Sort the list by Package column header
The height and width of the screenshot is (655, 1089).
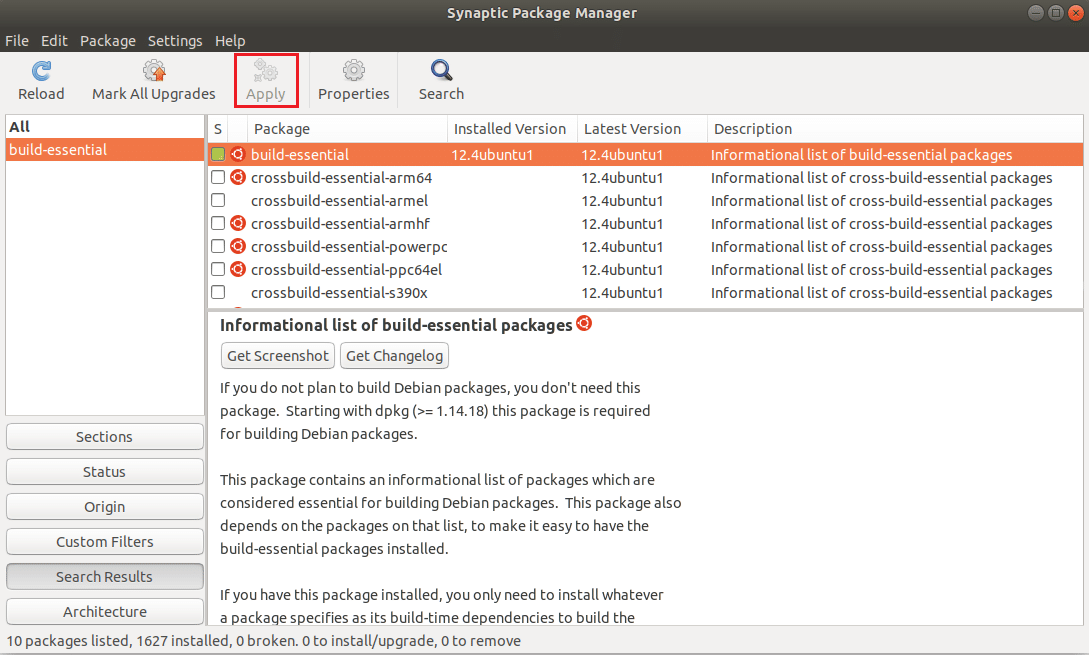point(282,129)
